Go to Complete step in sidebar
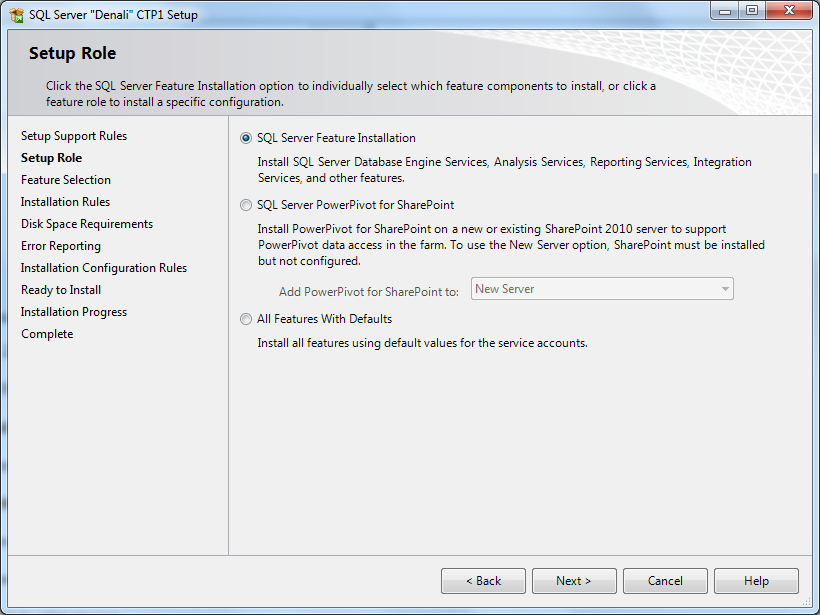 [47, 334]
